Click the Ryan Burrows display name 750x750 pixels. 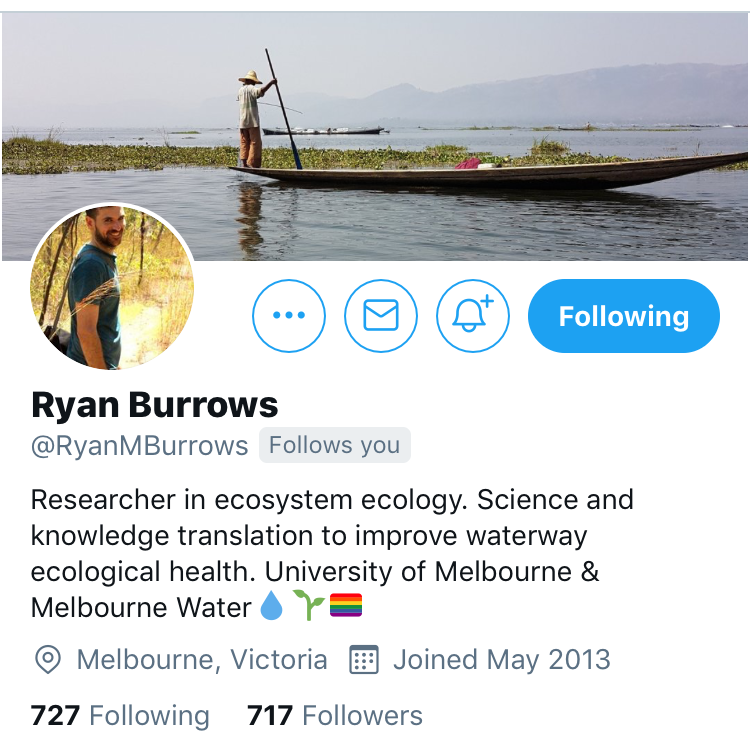(154, 405)
